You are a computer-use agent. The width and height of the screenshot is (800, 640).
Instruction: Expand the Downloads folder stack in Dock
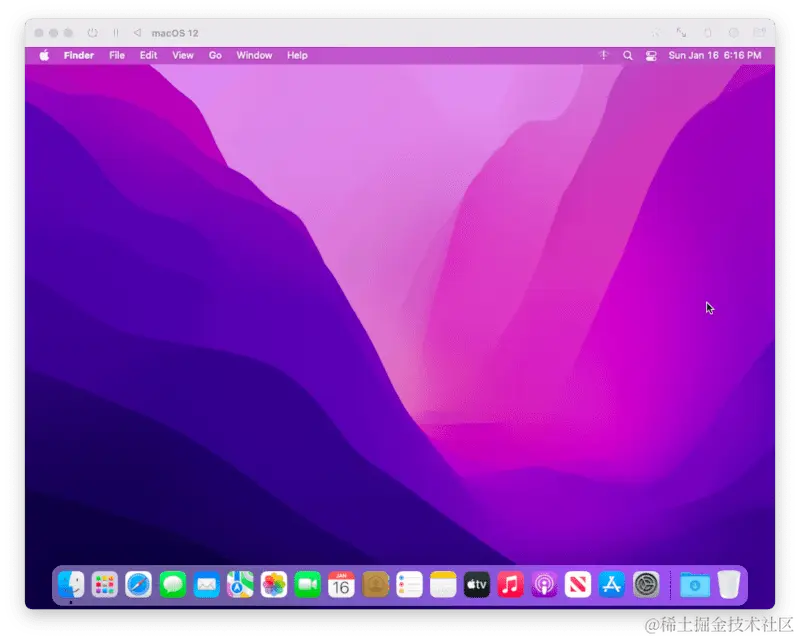tap(694, 584)
